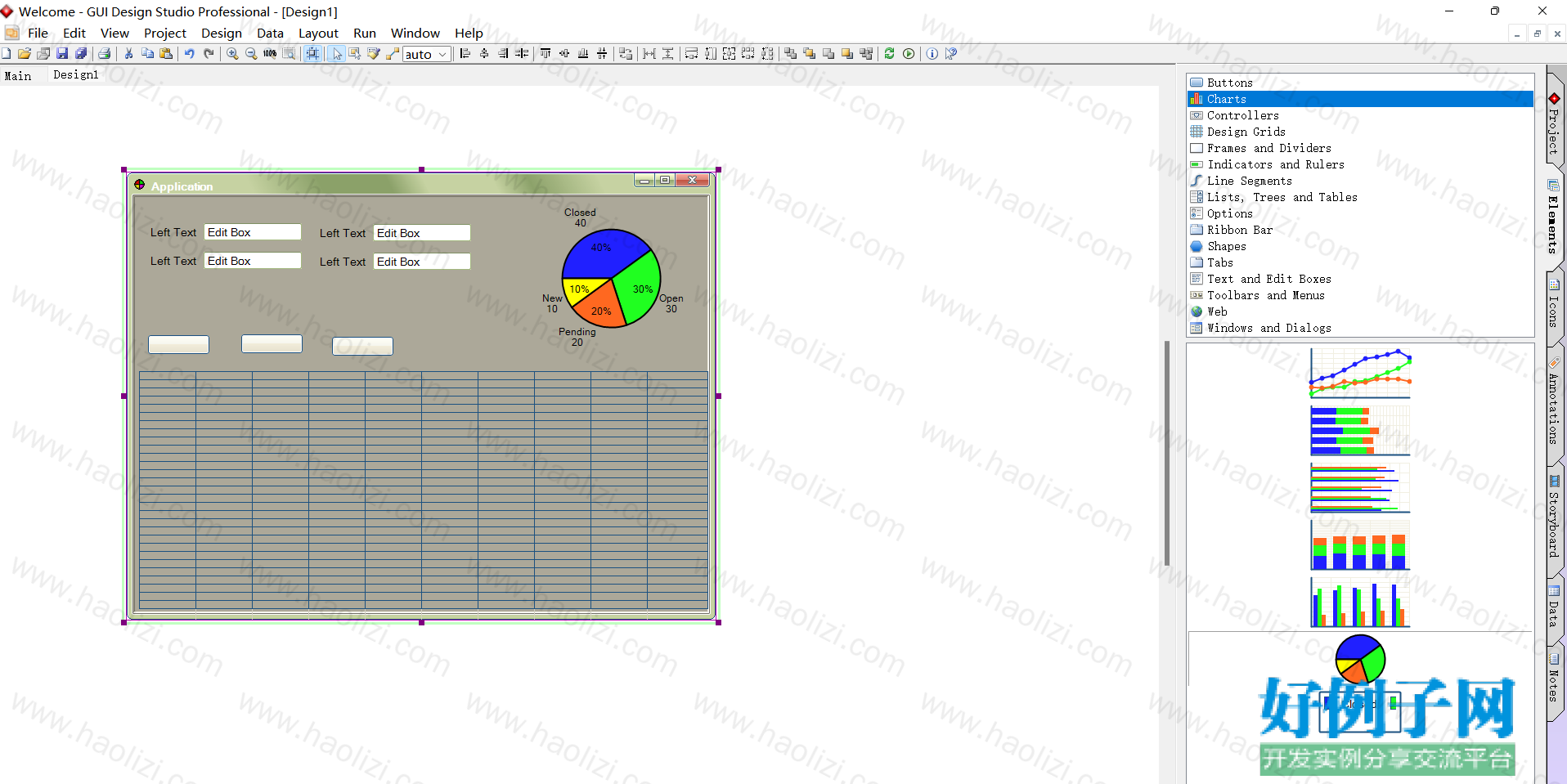Select Controllers element category

tap(1360, 115)
